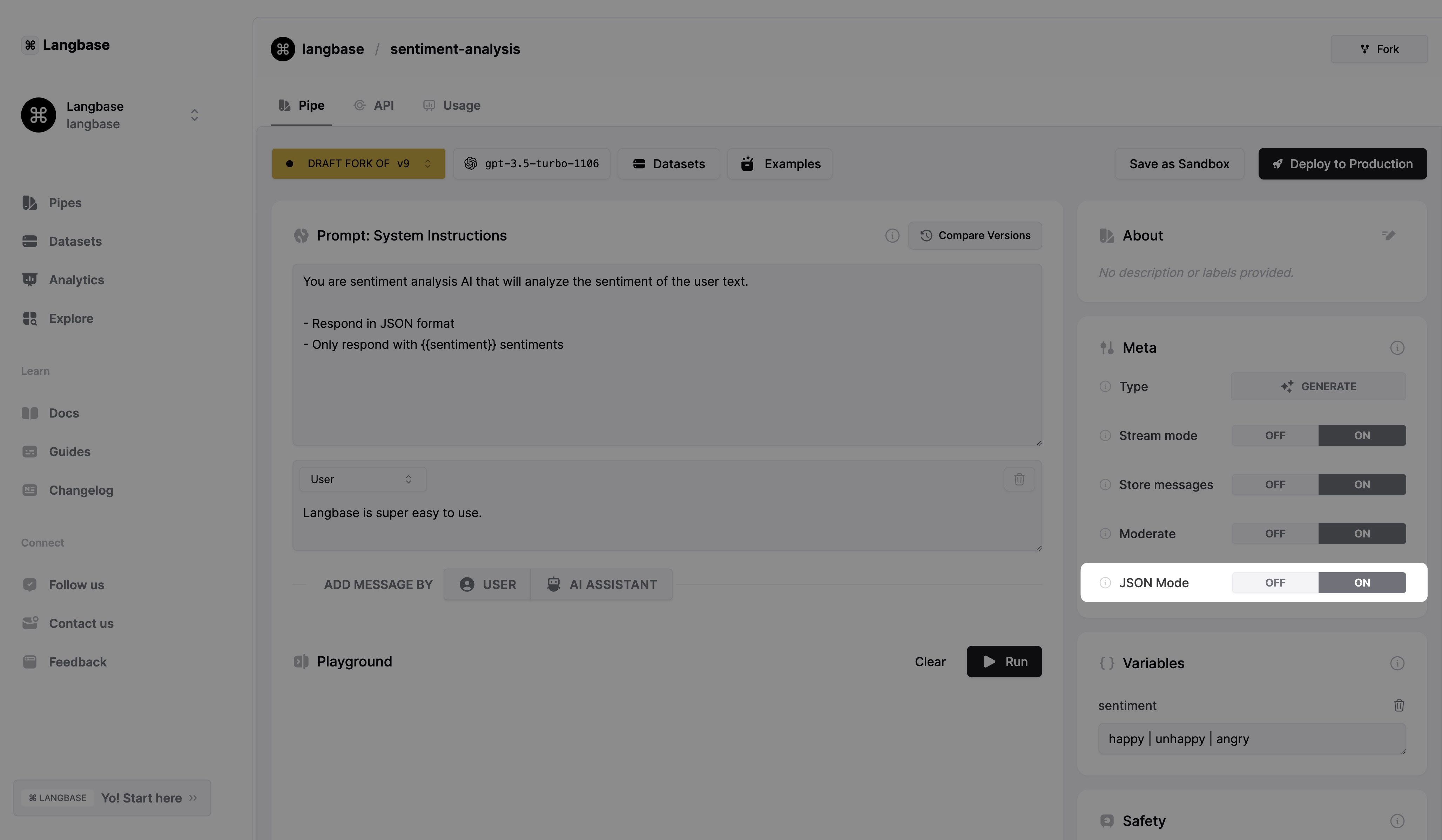Click the edit pencil icon in About
The image size is (1442, 840).
coord(1388,235)
